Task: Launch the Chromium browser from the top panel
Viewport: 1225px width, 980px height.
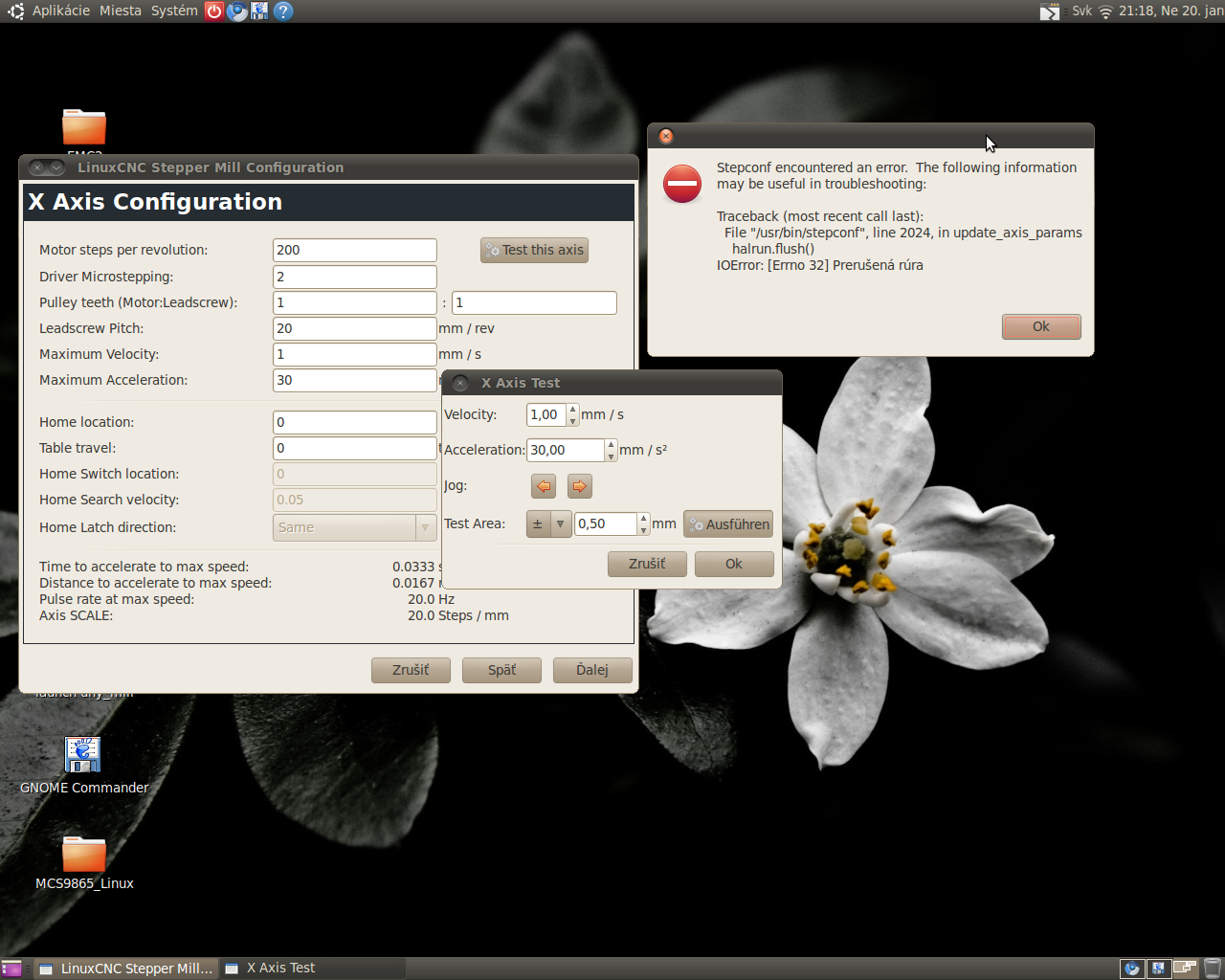Action: pos(237,11)
